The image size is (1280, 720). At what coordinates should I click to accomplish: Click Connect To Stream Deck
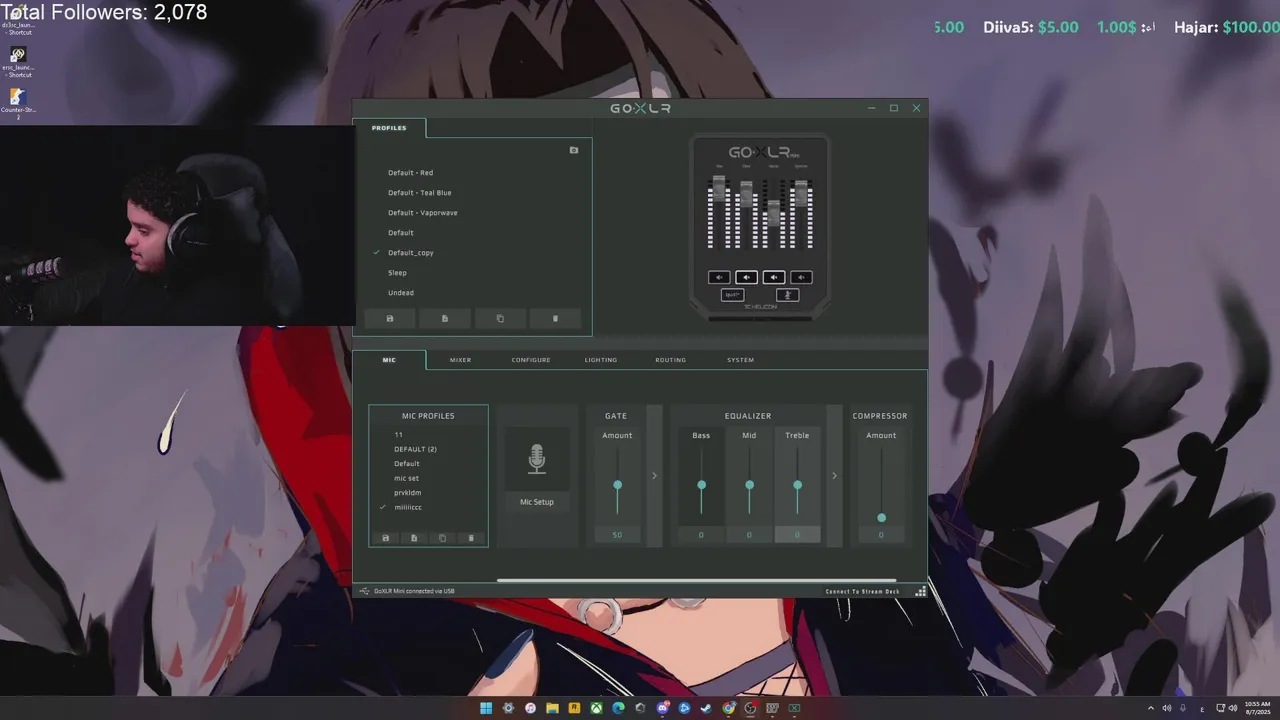(x=862, y=591)
